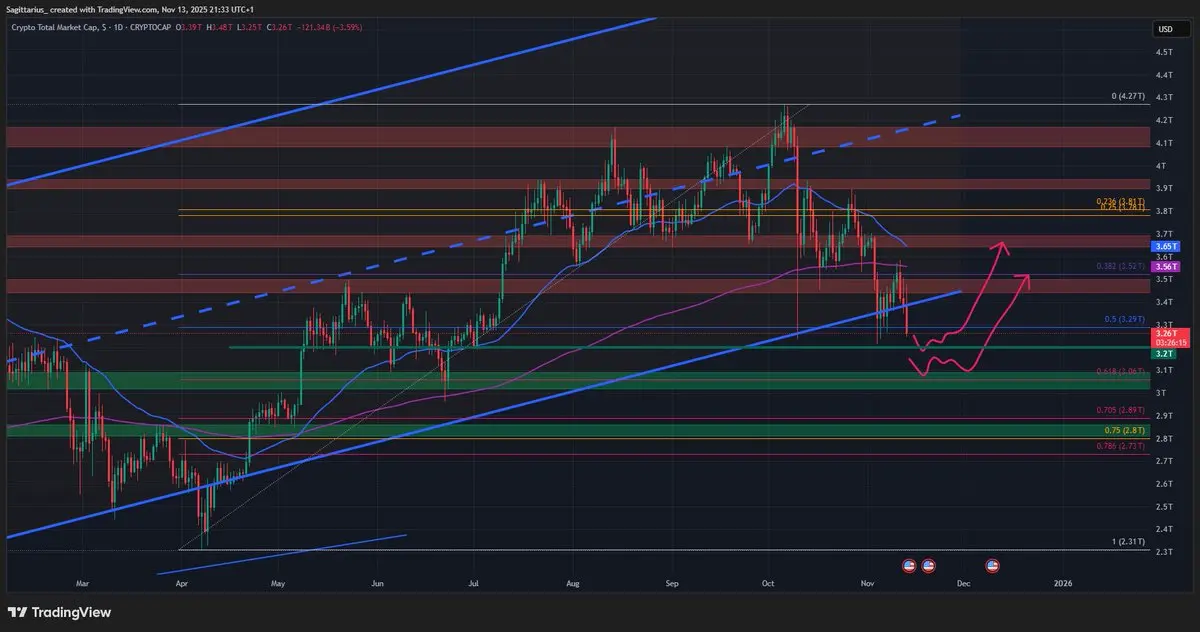This screenshot has height=632, width=1200.
Task: Click the fib label 0.382 (3.52T)
Action: tap(1119, 267)
